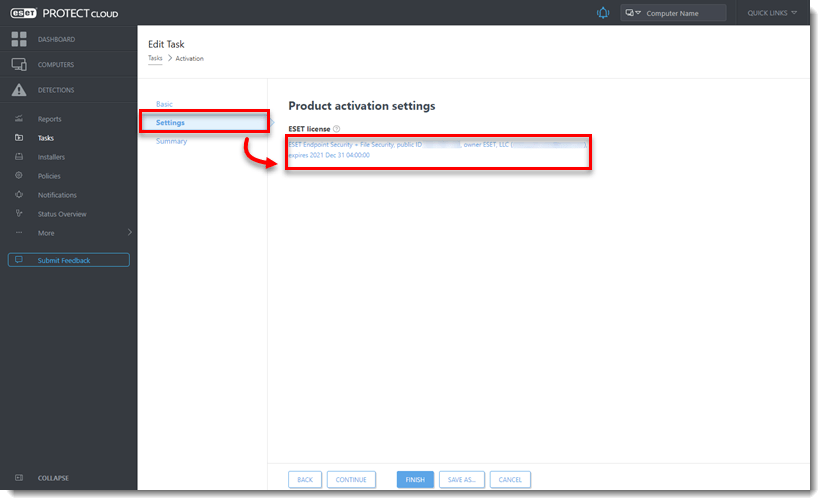Click the Computers monitor icon
The width and height of the screenshot is (819, 499).
point(19,64)
